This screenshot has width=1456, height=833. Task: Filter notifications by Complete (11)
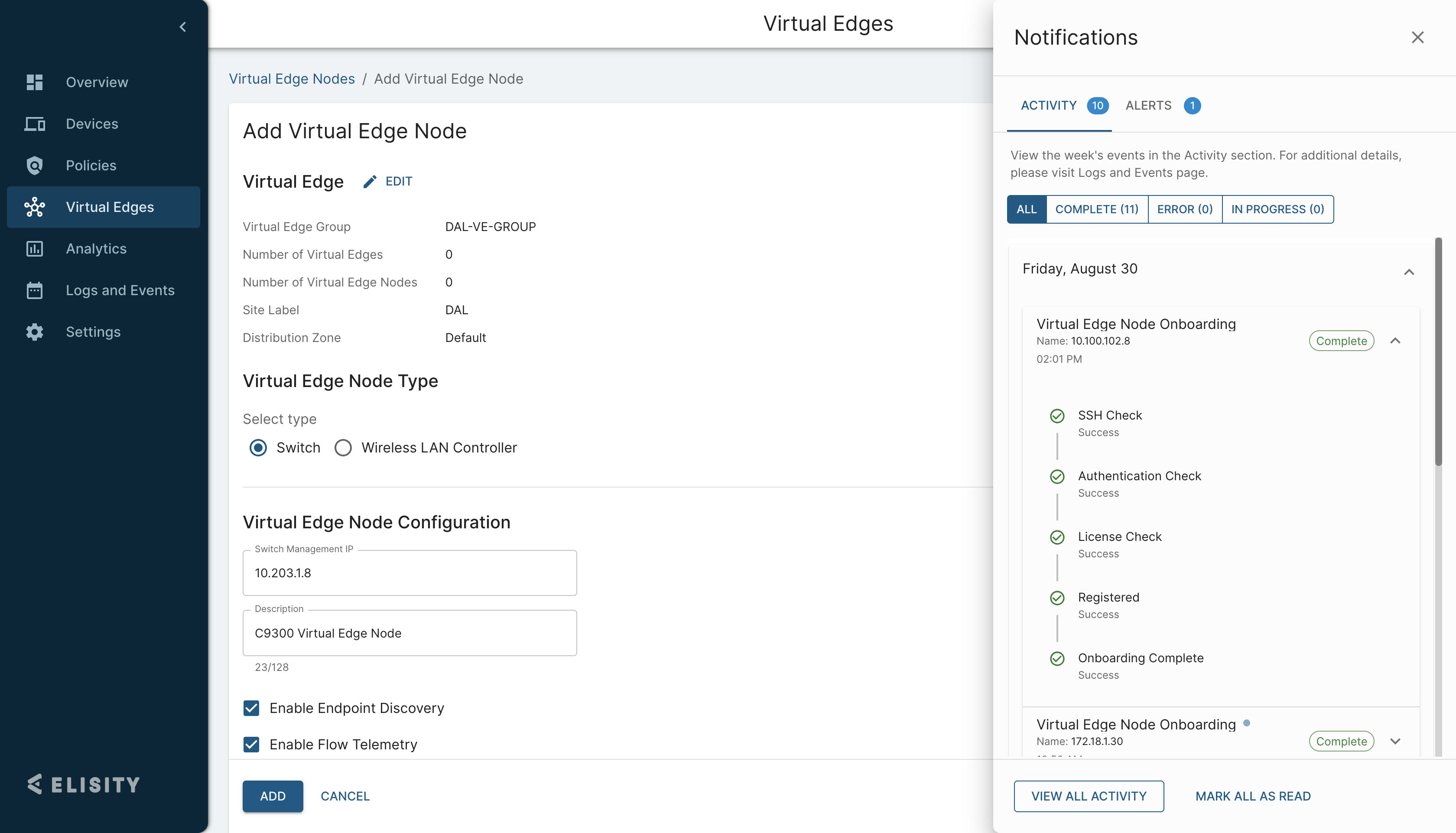click(1097, 209)
